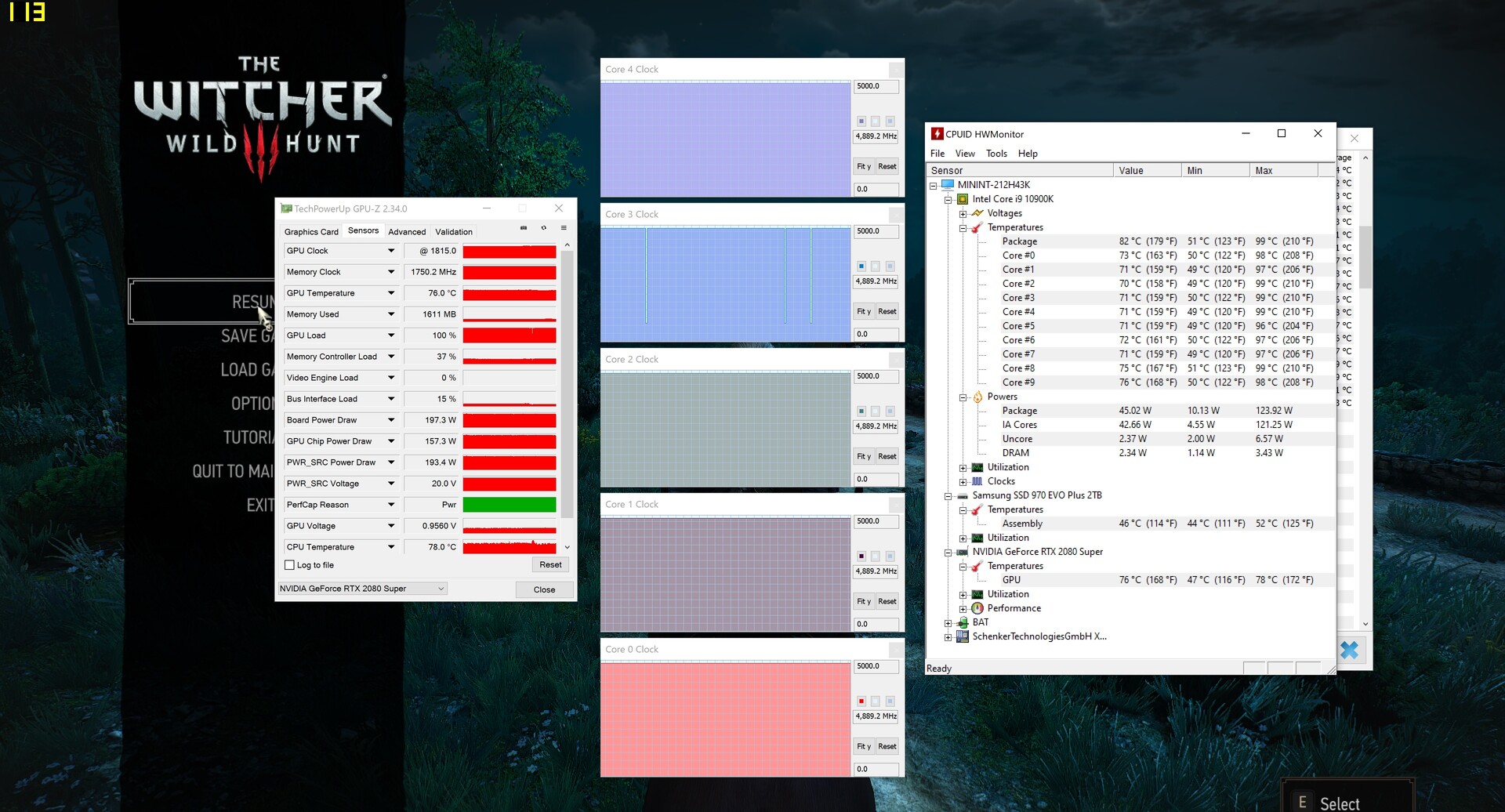The width and height of the screenshot is (1505, 812).
Task: Open GPU Clock sensor dropdown arrow
Action: [x=391, y=251]
